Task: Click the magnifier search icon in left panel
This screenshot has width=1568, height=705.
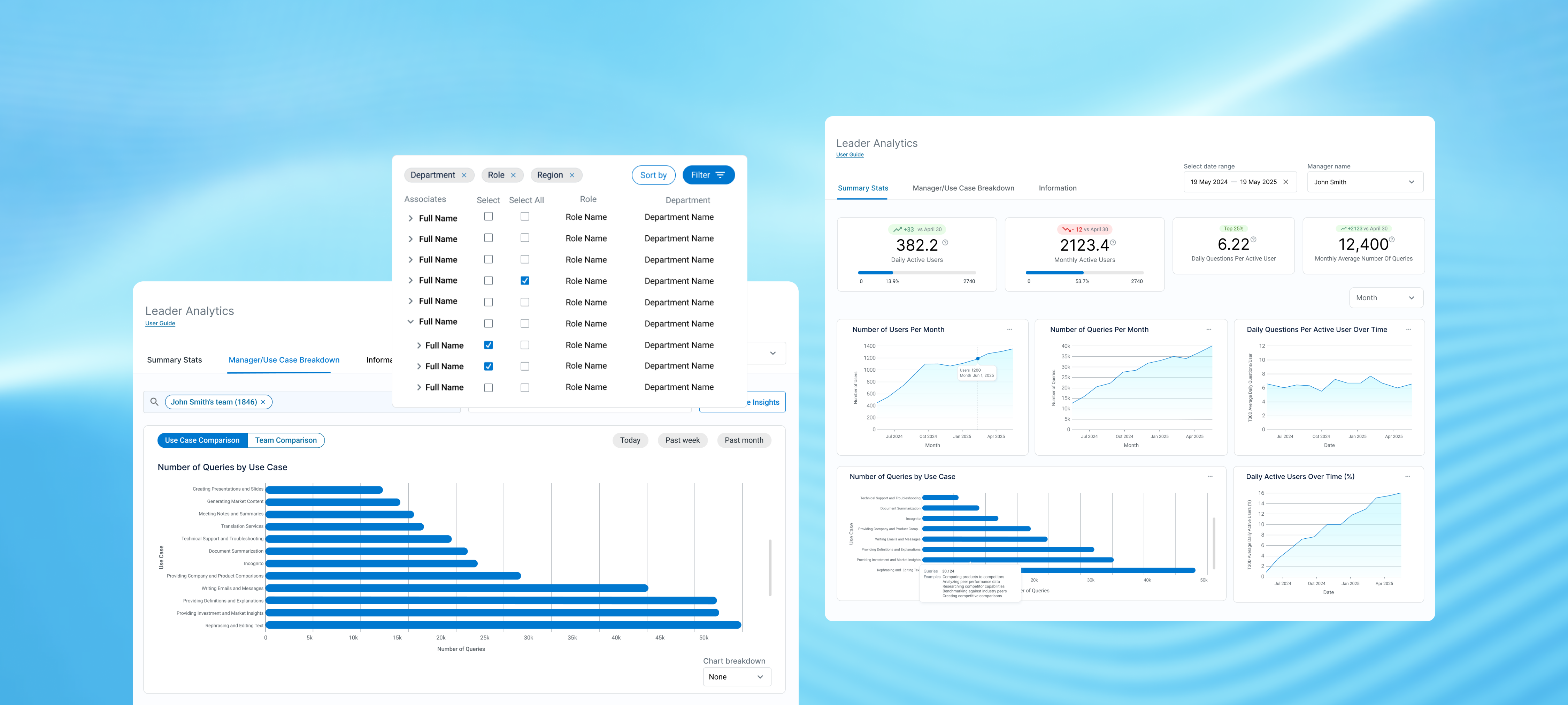Action: (155, 402)
